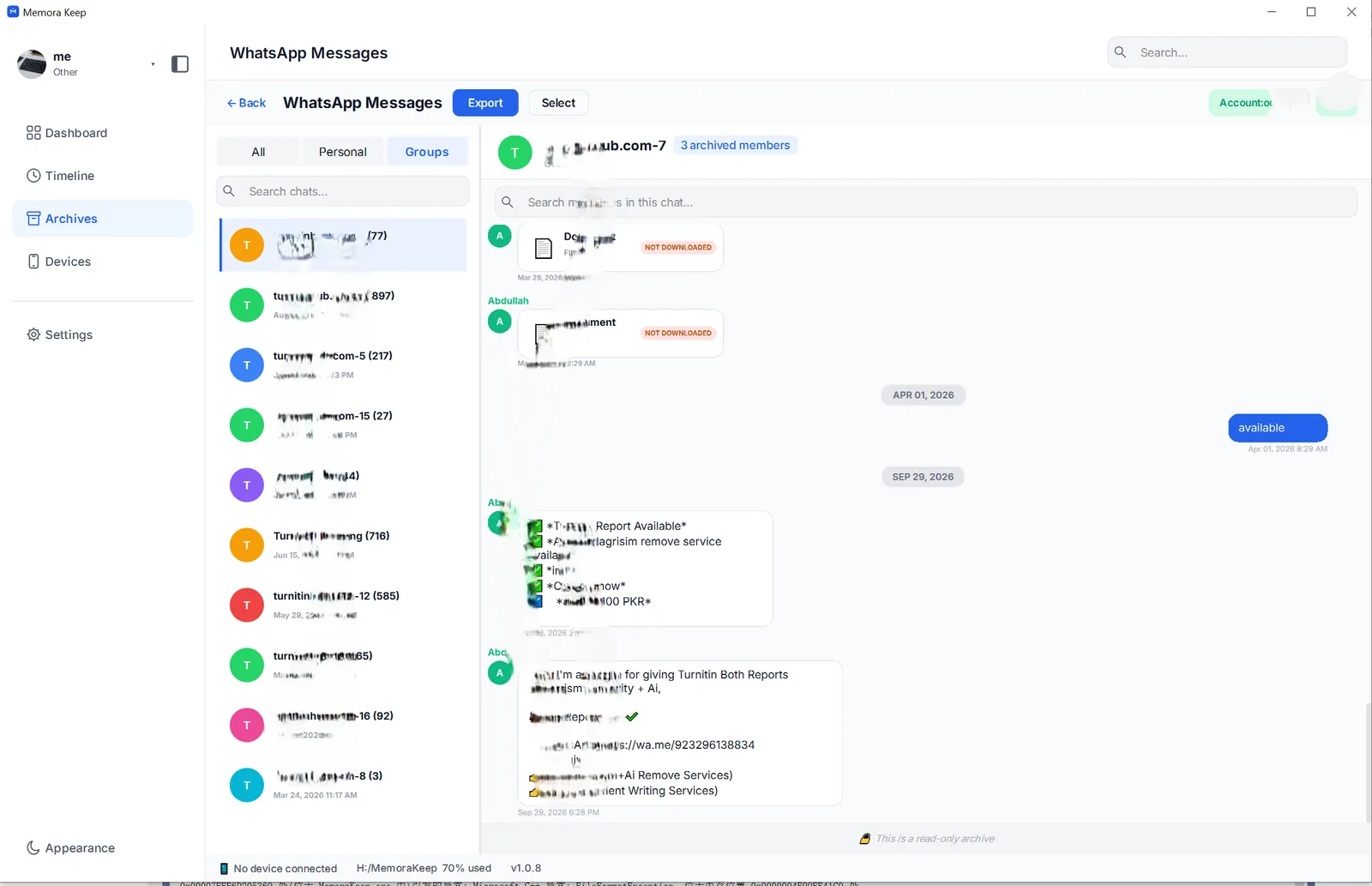This screenshot has height=886, width=1372.
Task: Click the first document's file icon
Action: (x=544, y=249)
